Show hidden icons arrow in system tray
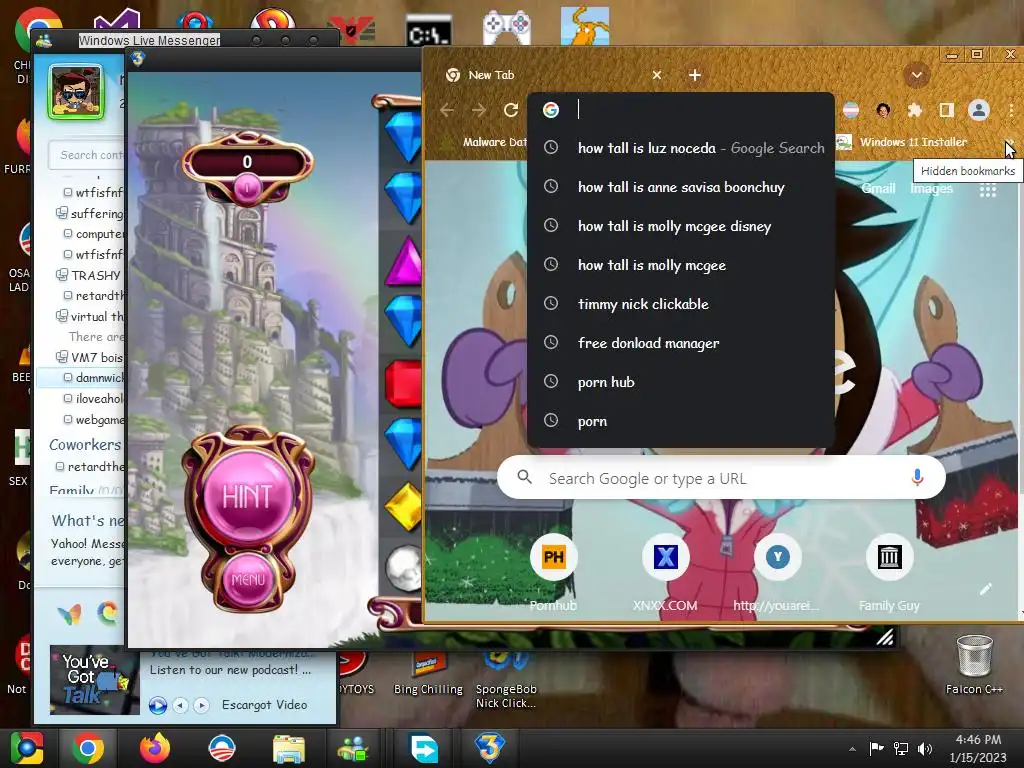 point(852,749)
